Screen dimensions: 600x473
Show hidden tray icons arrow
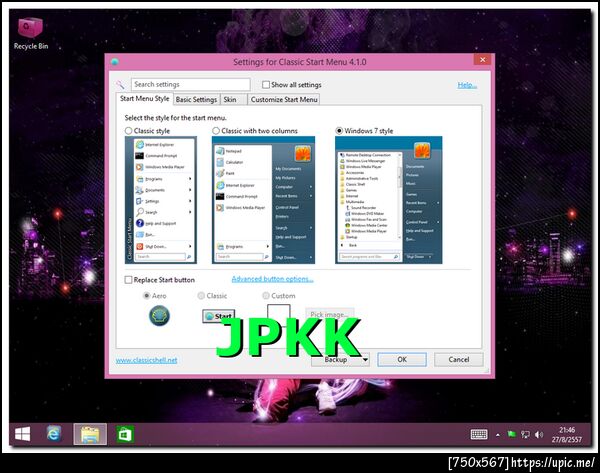498,435
